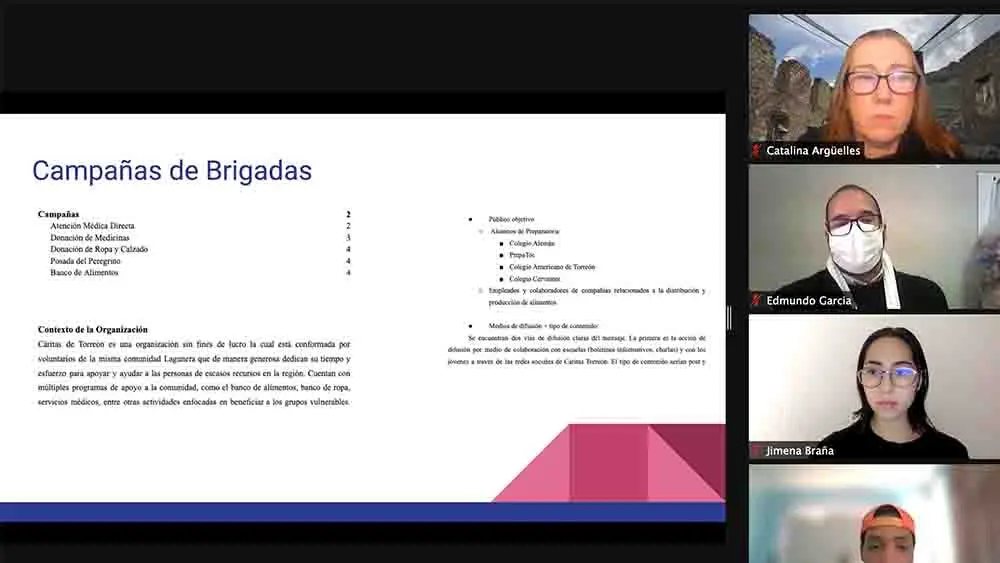Click muted mic icon beside Jimena Braña

point(756,451)
